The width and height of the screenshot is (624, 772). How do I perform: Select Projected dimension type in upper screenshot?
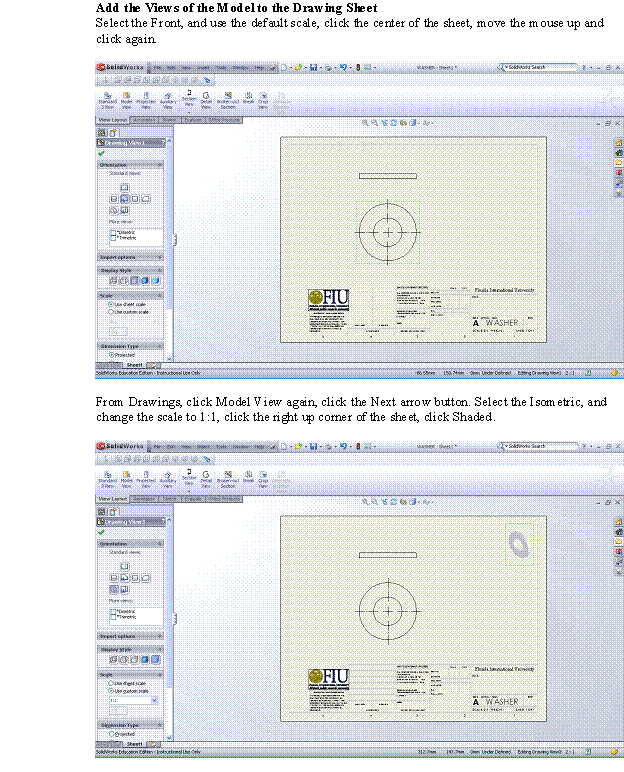point(111,354)
